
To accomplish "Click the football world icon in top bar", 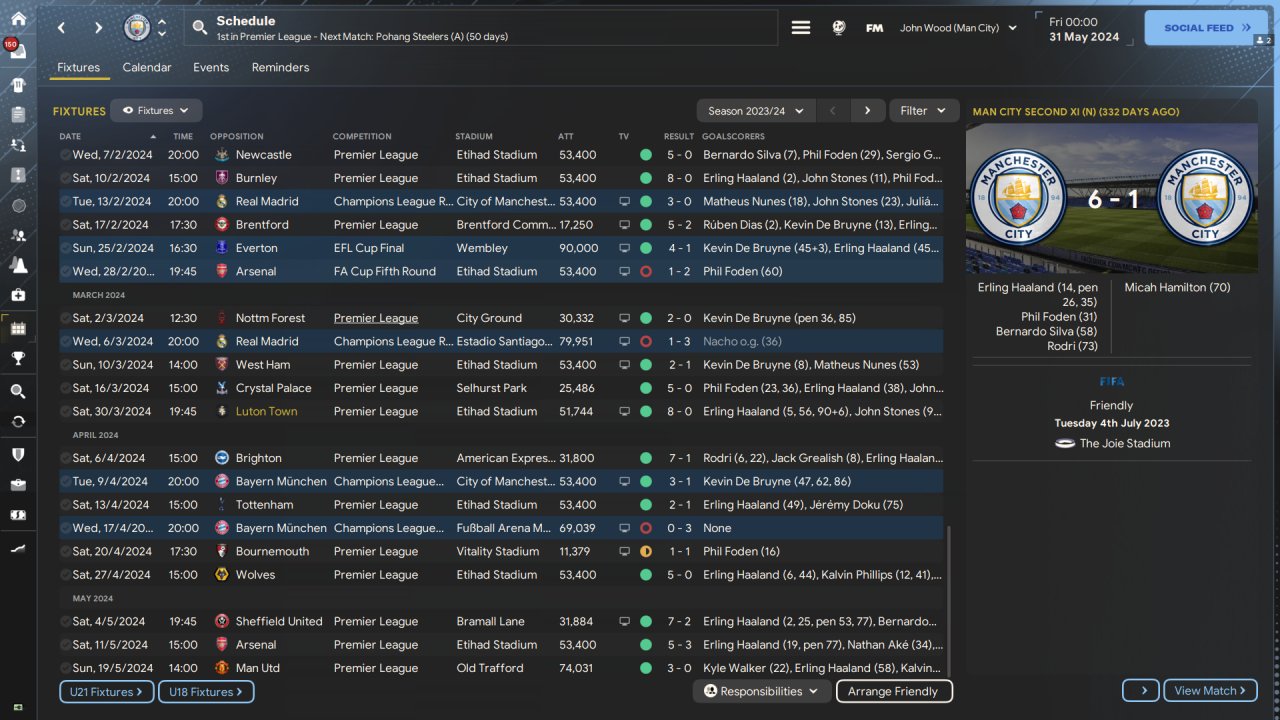I will point(839,28).
